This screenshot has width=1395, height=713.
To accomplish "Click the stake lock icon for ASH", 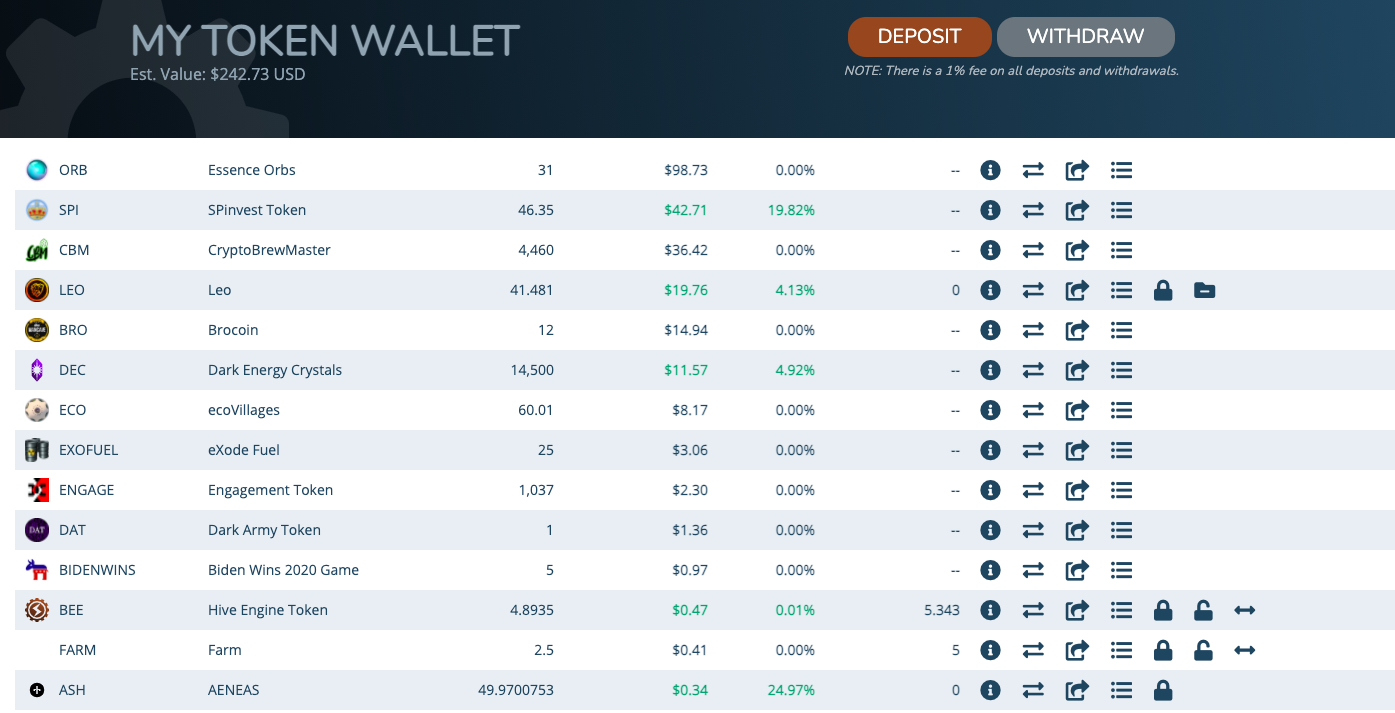I will [1163, 690].
